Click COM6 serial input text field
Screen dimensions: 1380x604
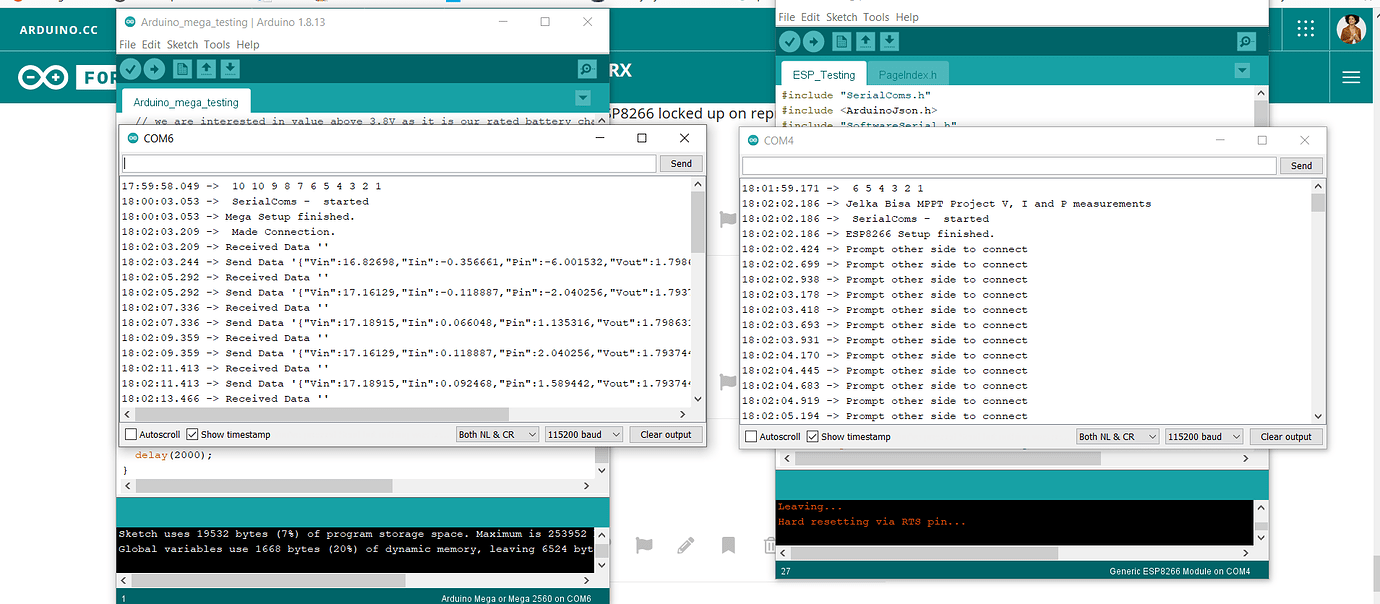[x=389, y=163]
